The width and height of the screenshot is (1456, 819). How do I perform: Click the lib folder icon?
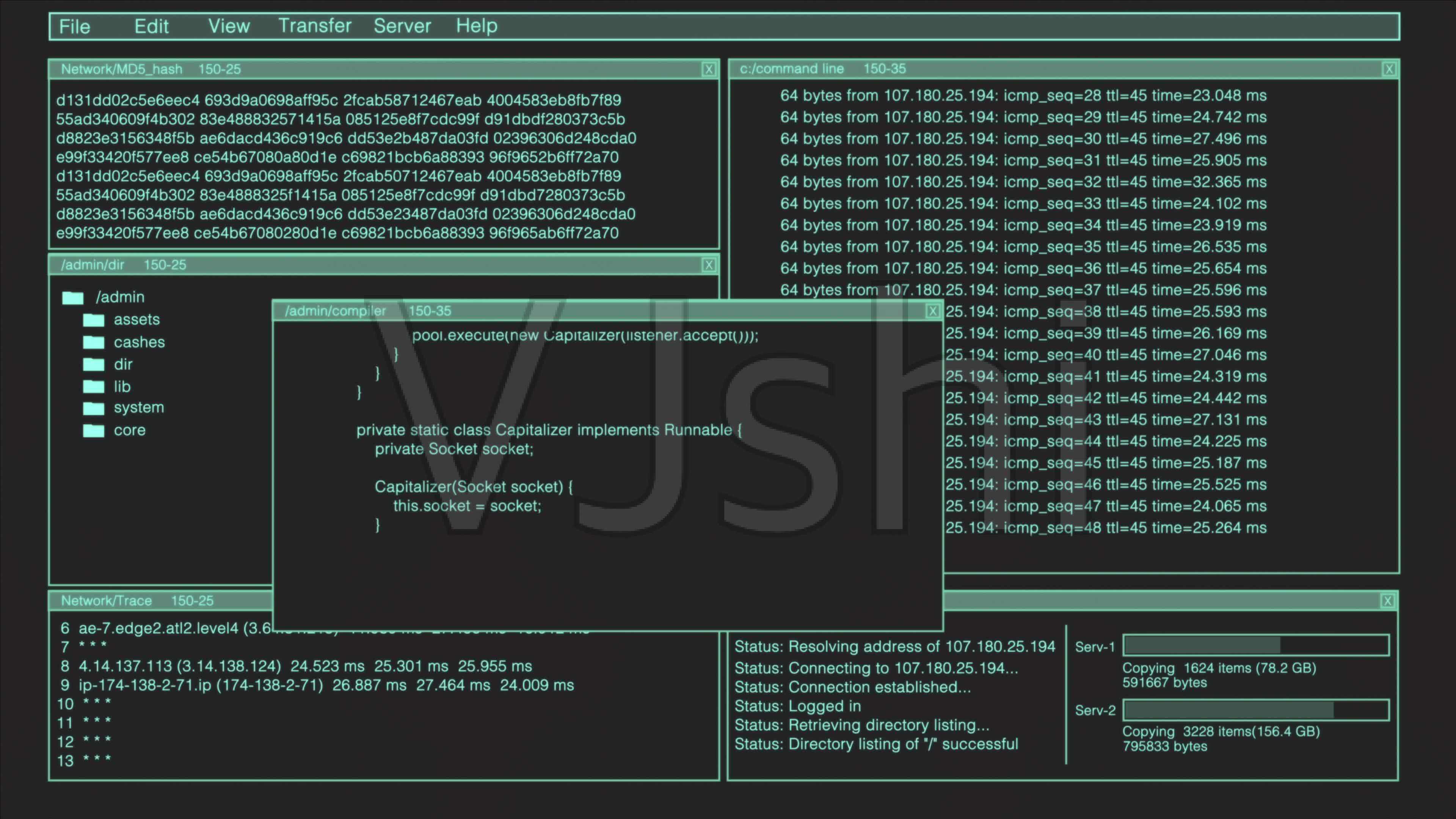click(94, 386)
